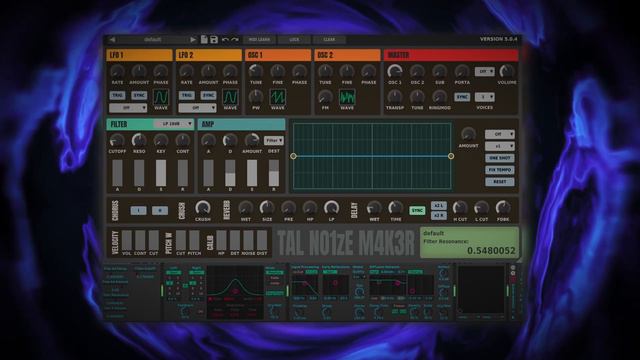Click the CRUSH knob
640x360 pixels.
click(x=202, y=208)
